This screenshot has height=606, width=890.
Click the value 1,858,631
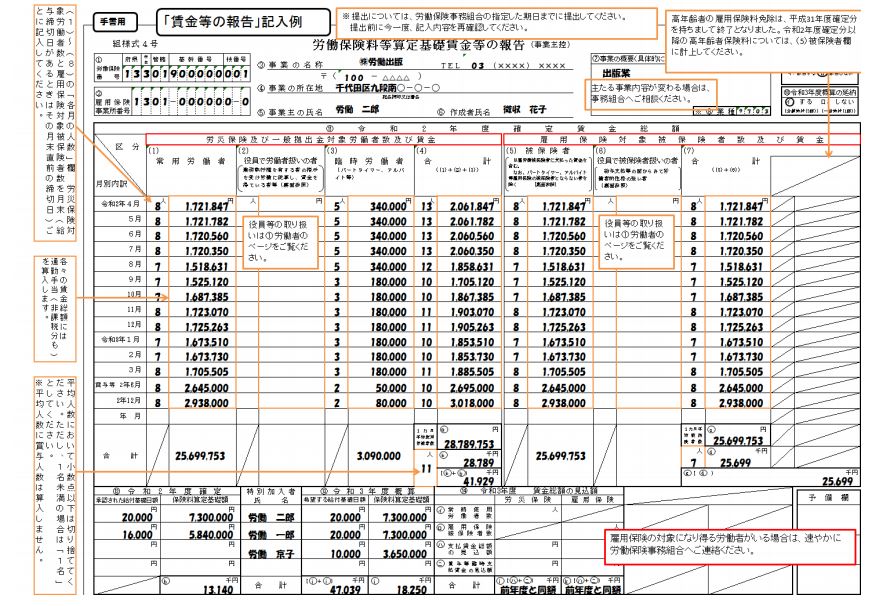[x=472, y=267]
